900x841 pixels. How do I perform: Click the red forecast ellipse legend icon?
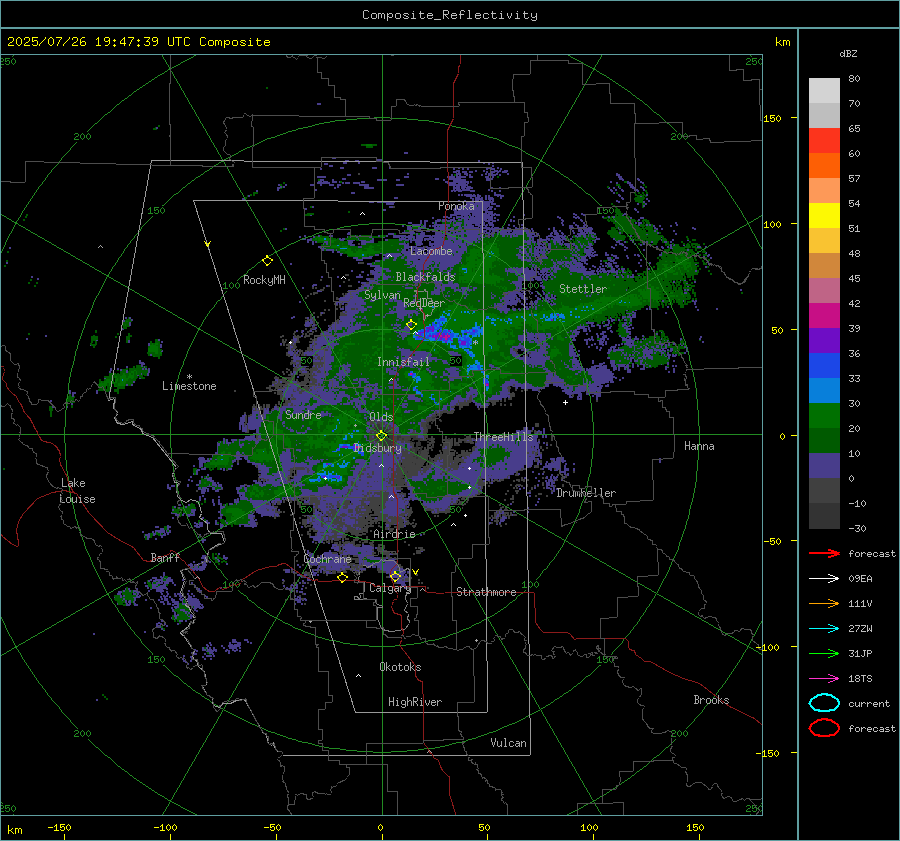click(824, 728)
